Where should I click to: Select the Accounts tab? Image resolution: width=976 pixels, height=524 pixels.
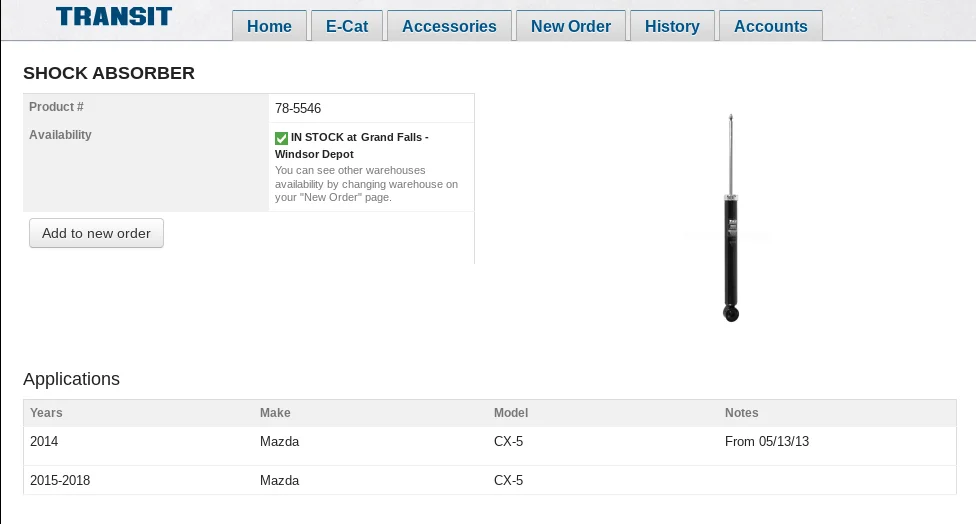(770, 26)
